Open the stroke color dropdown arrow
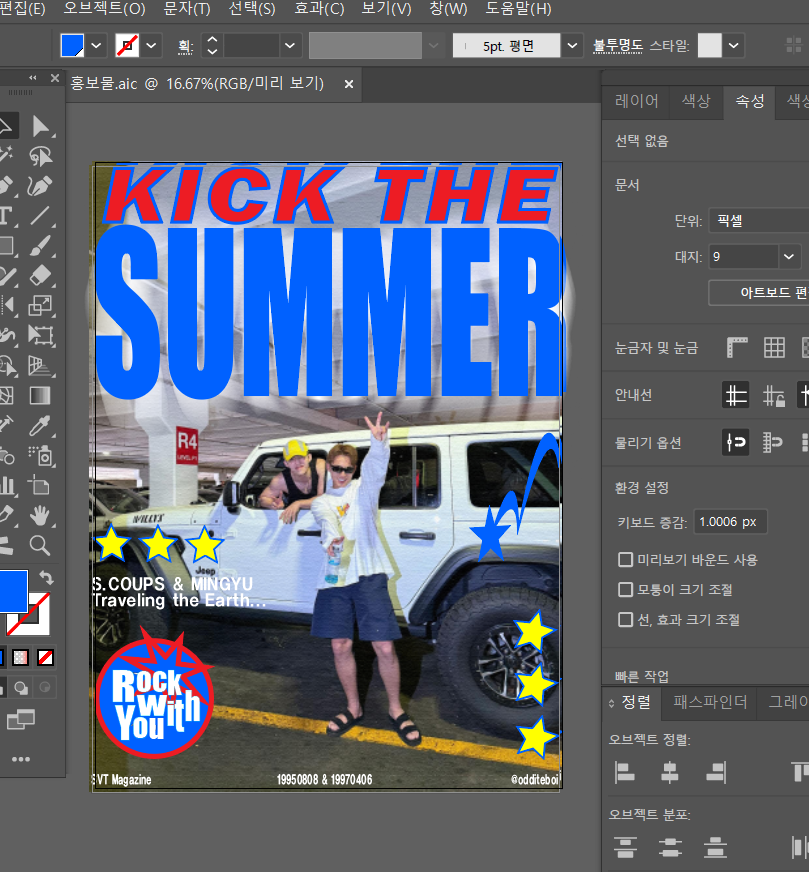This screenshot has width=809, height=872. tap(151, 46)
